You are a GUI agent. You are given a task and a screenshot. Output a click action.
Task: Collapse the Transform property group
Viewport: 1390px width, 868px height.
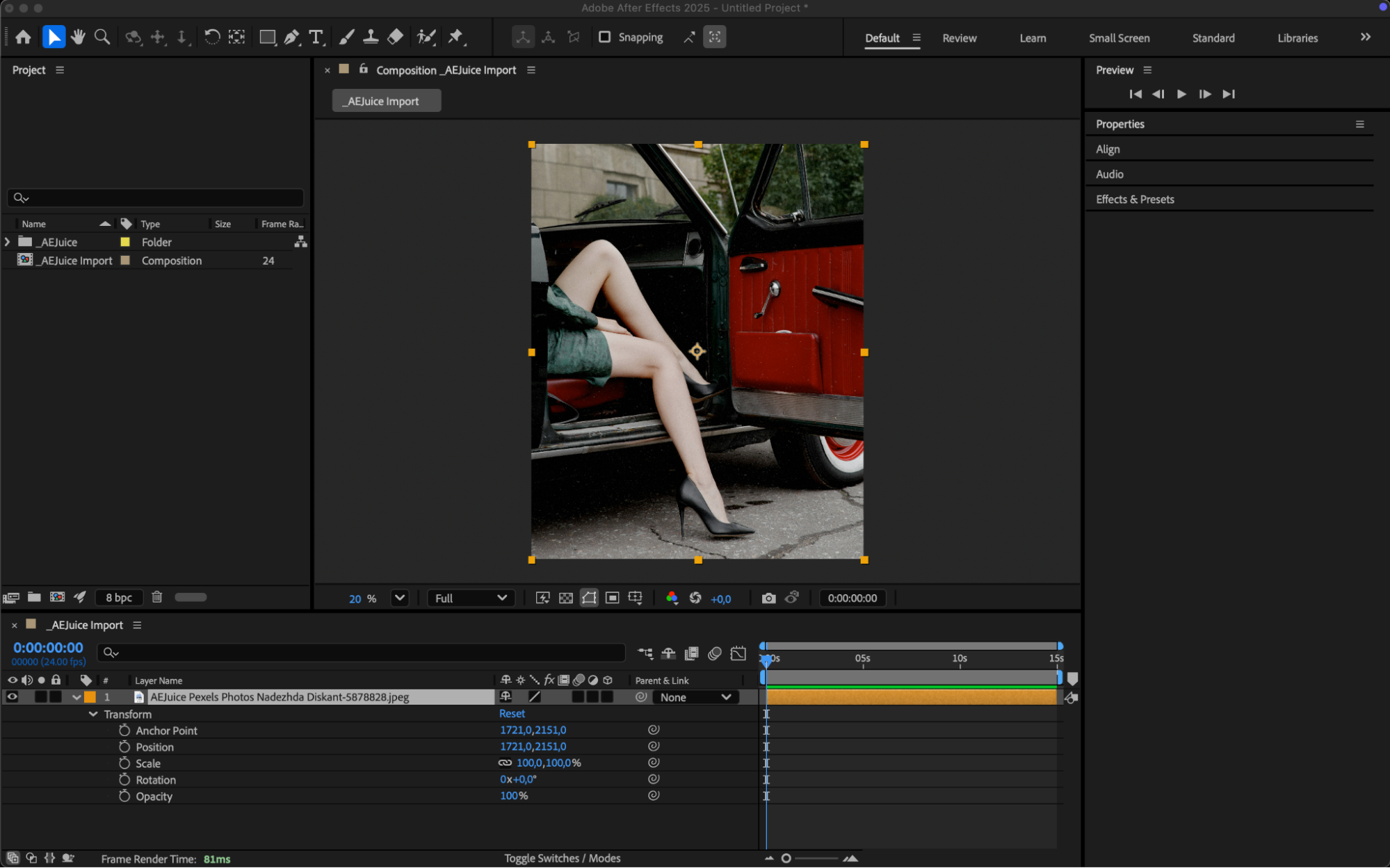(93, 714)
